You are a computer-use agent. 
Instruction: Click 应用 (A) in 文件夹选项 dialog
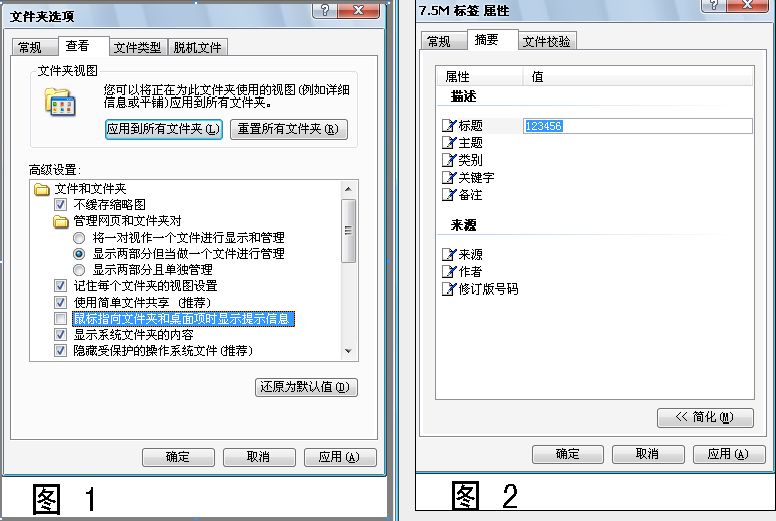(x=340, y=457)
